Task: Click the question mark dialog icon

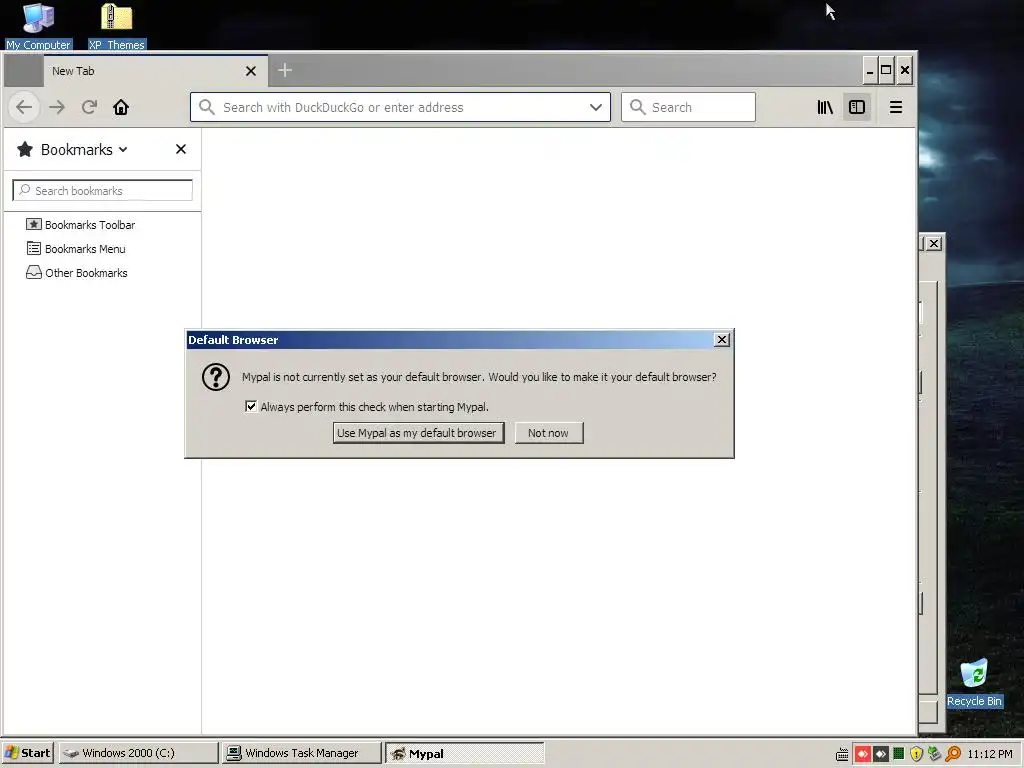Action: coord(216,377)
